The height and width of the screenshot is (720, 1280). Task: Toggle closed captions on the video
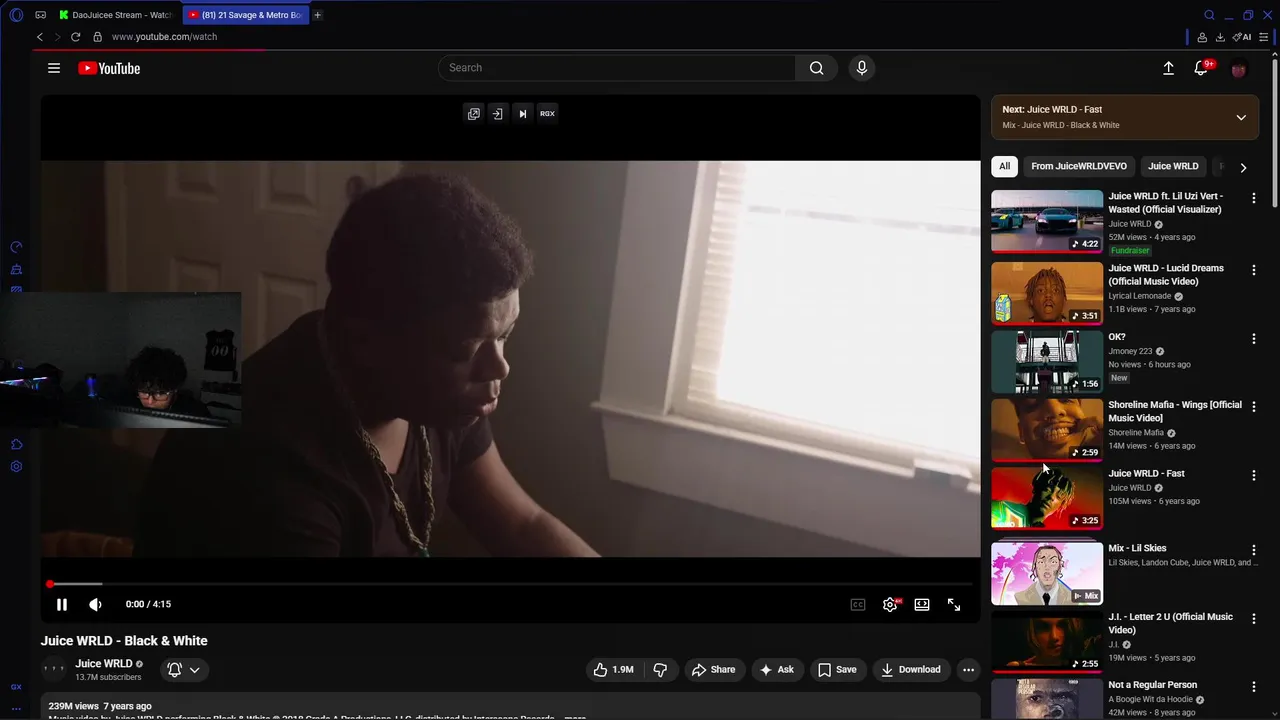pos(858,604)
